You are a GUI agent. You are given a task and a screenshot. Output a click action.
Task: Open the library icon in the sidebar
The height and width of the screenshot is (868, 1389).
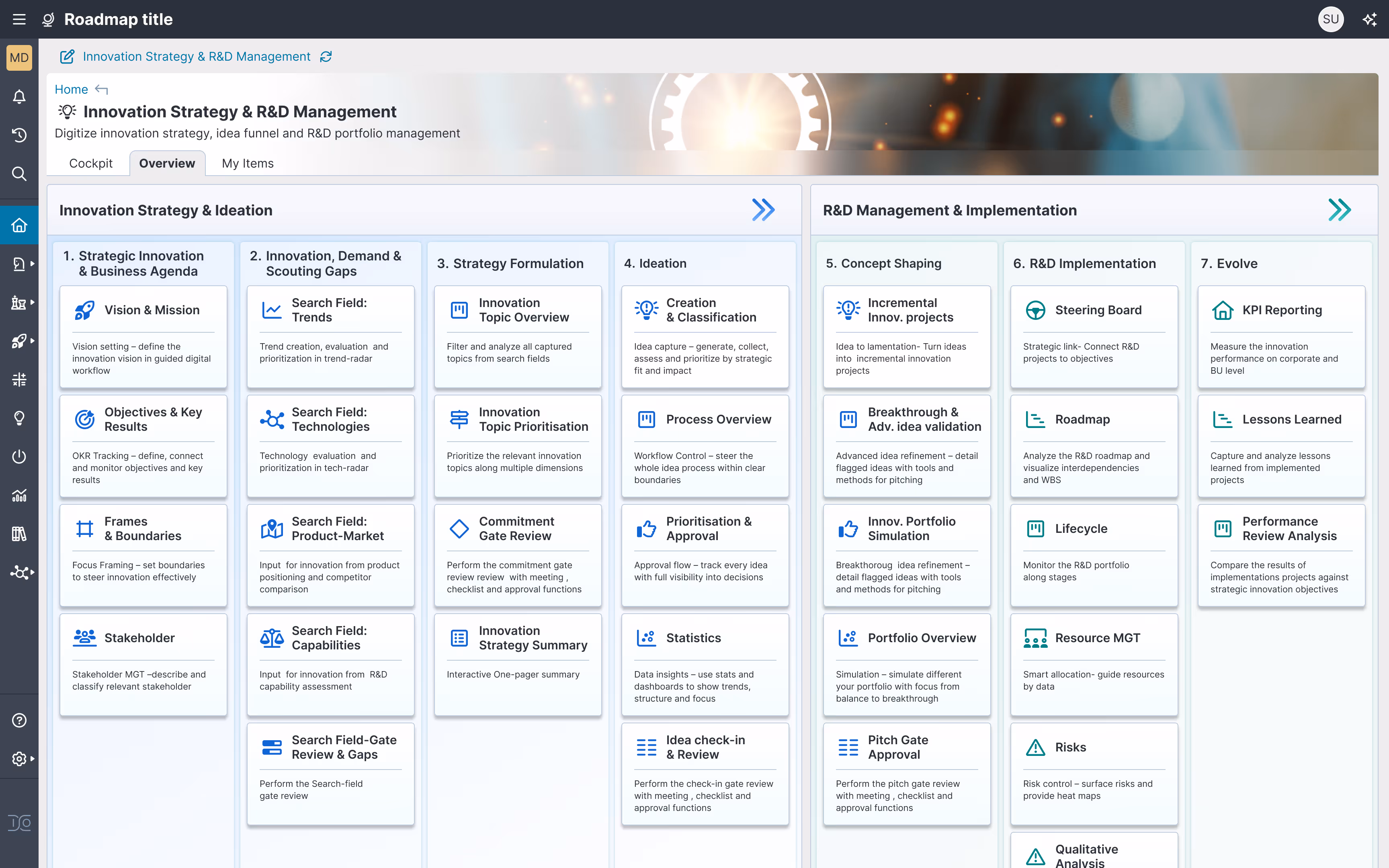(x=19, y=534)
